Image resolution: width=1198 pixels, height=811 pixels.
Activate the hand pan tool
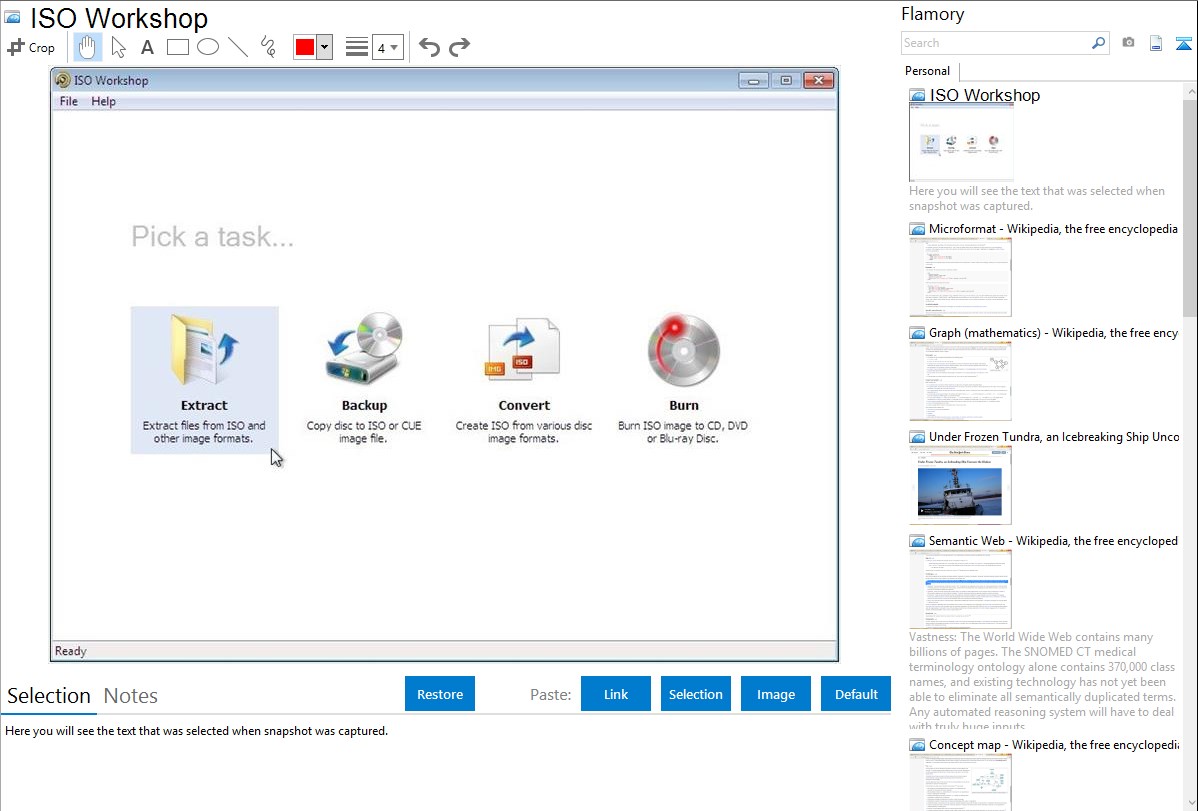tap(88, 47)
